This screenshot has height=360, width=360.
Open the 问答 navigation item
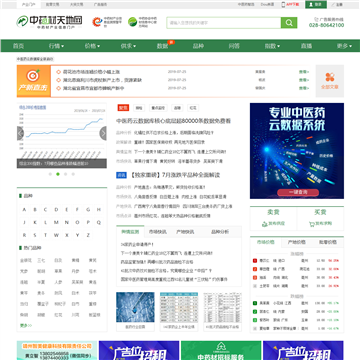(234, 46)
